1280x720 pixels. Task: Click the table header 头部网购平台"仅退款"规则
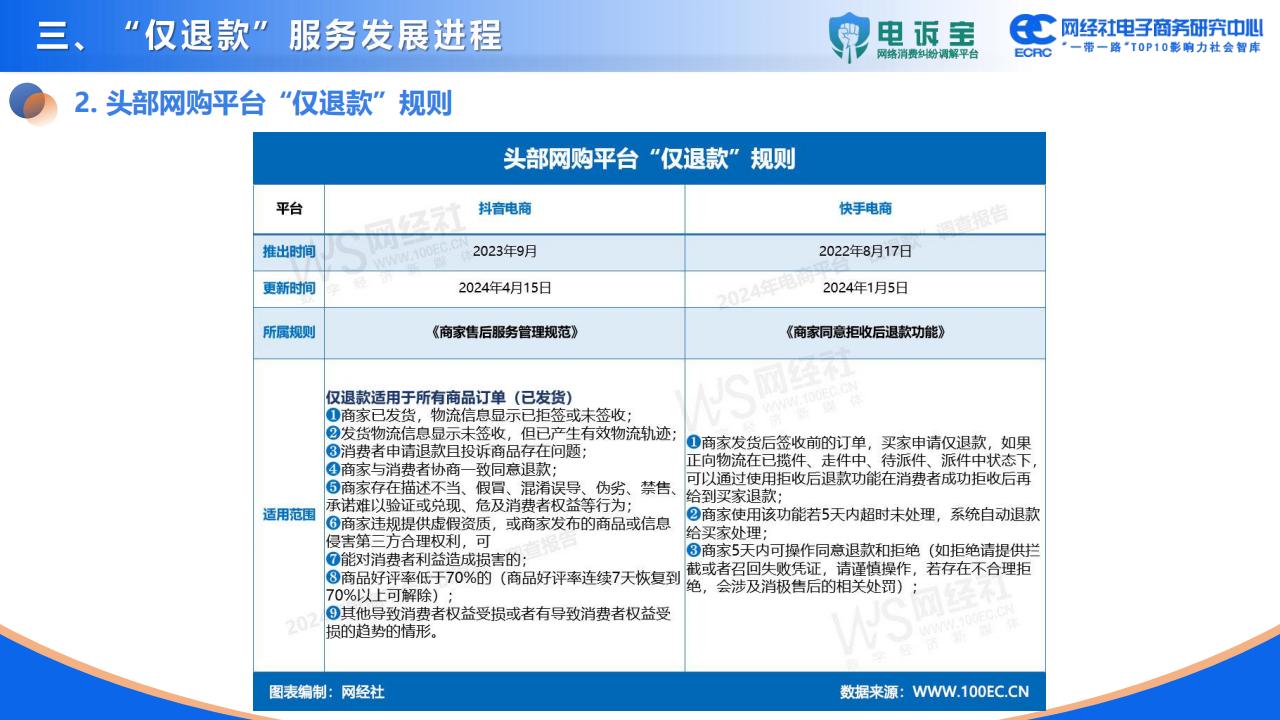(x=649, y=159)
